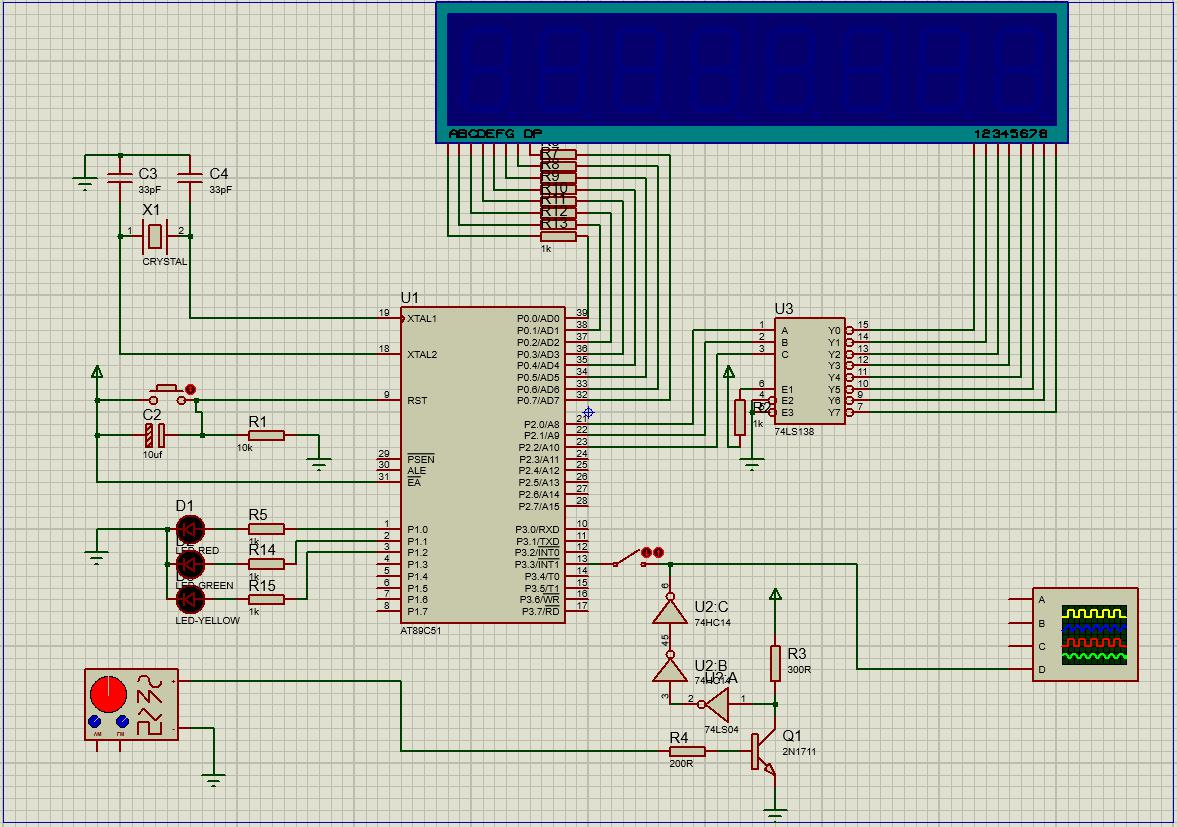Adjust the blue FM knob on generator

122,722
